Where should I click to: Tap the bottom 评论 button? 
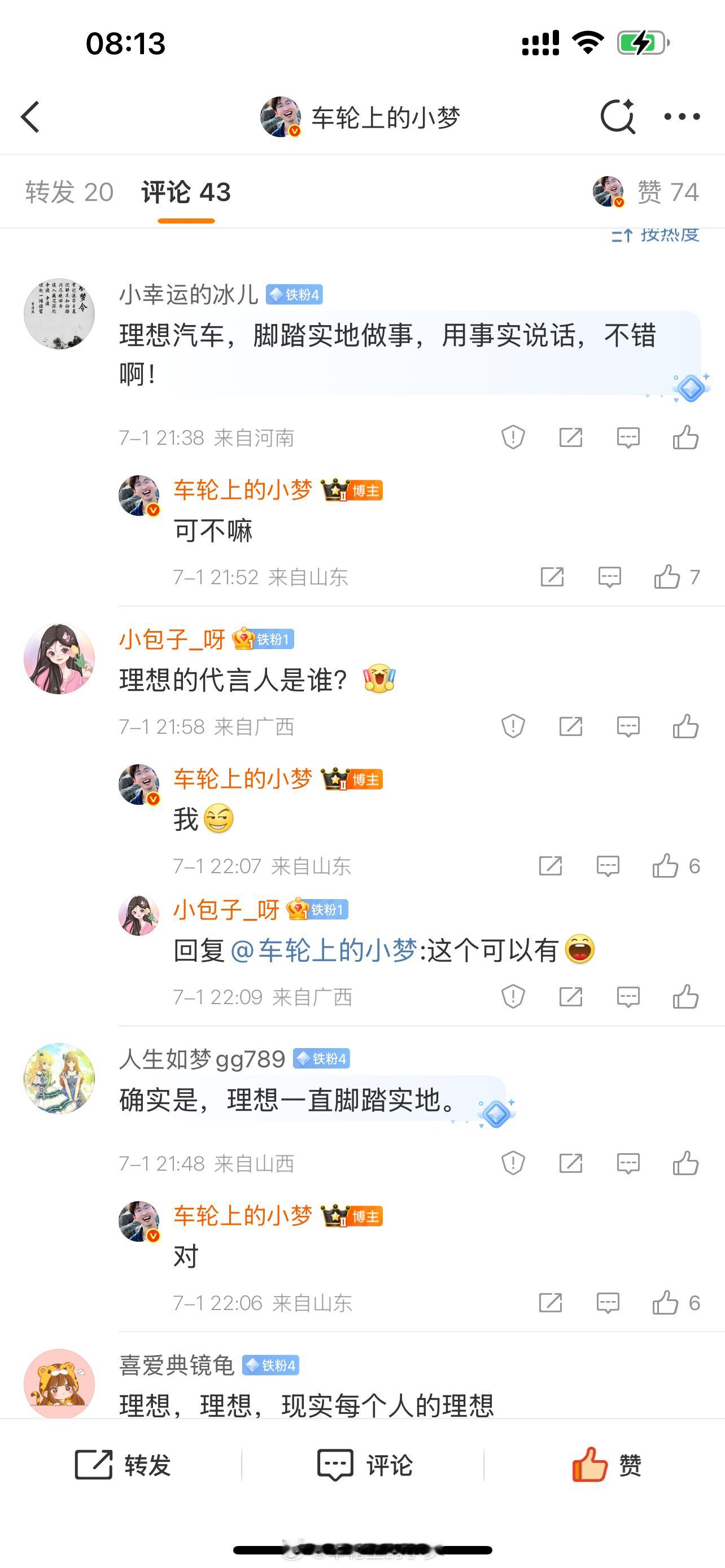364,1465
